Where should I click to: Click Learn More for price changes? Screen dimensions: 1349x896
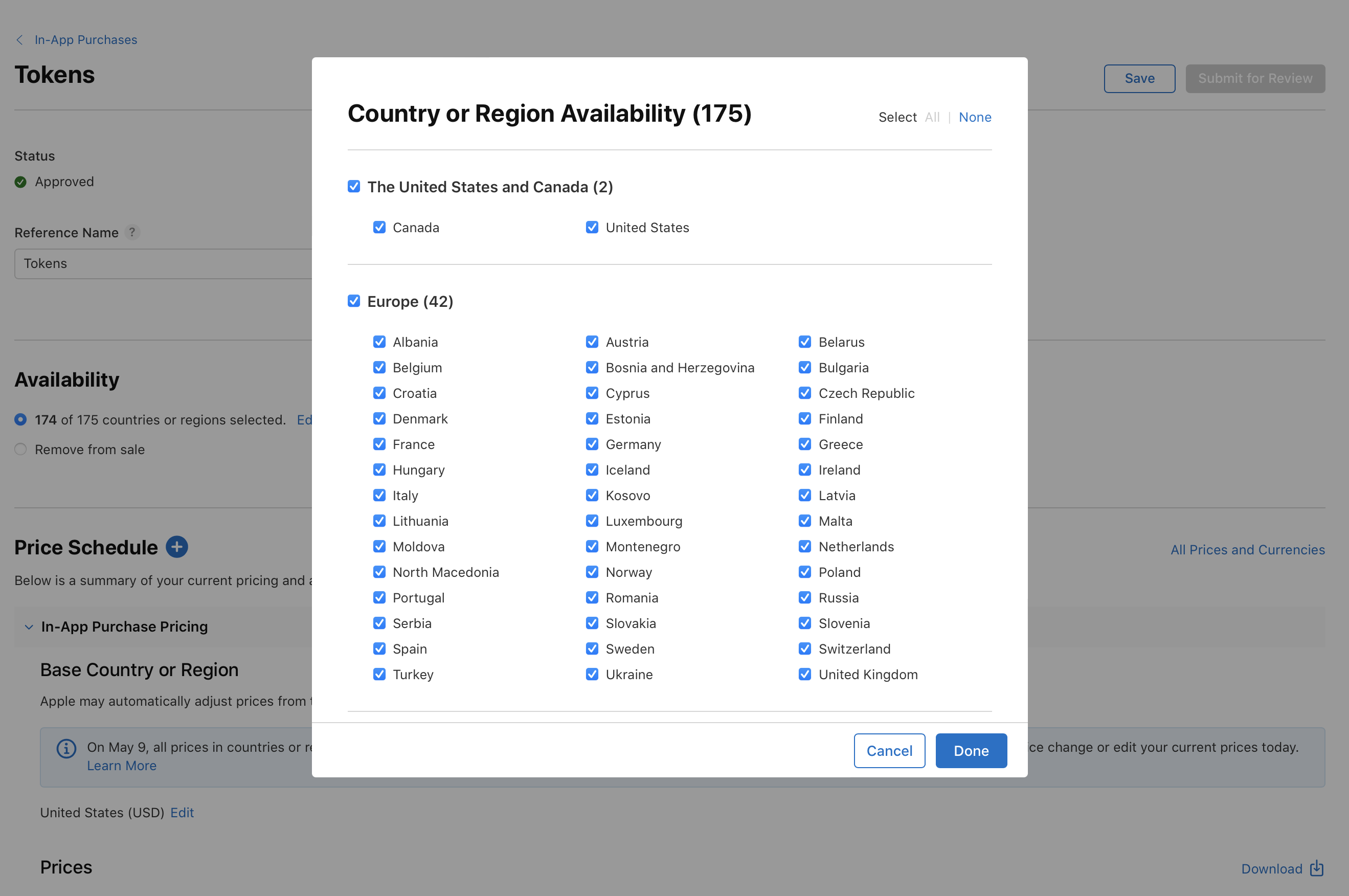point(121,766)
